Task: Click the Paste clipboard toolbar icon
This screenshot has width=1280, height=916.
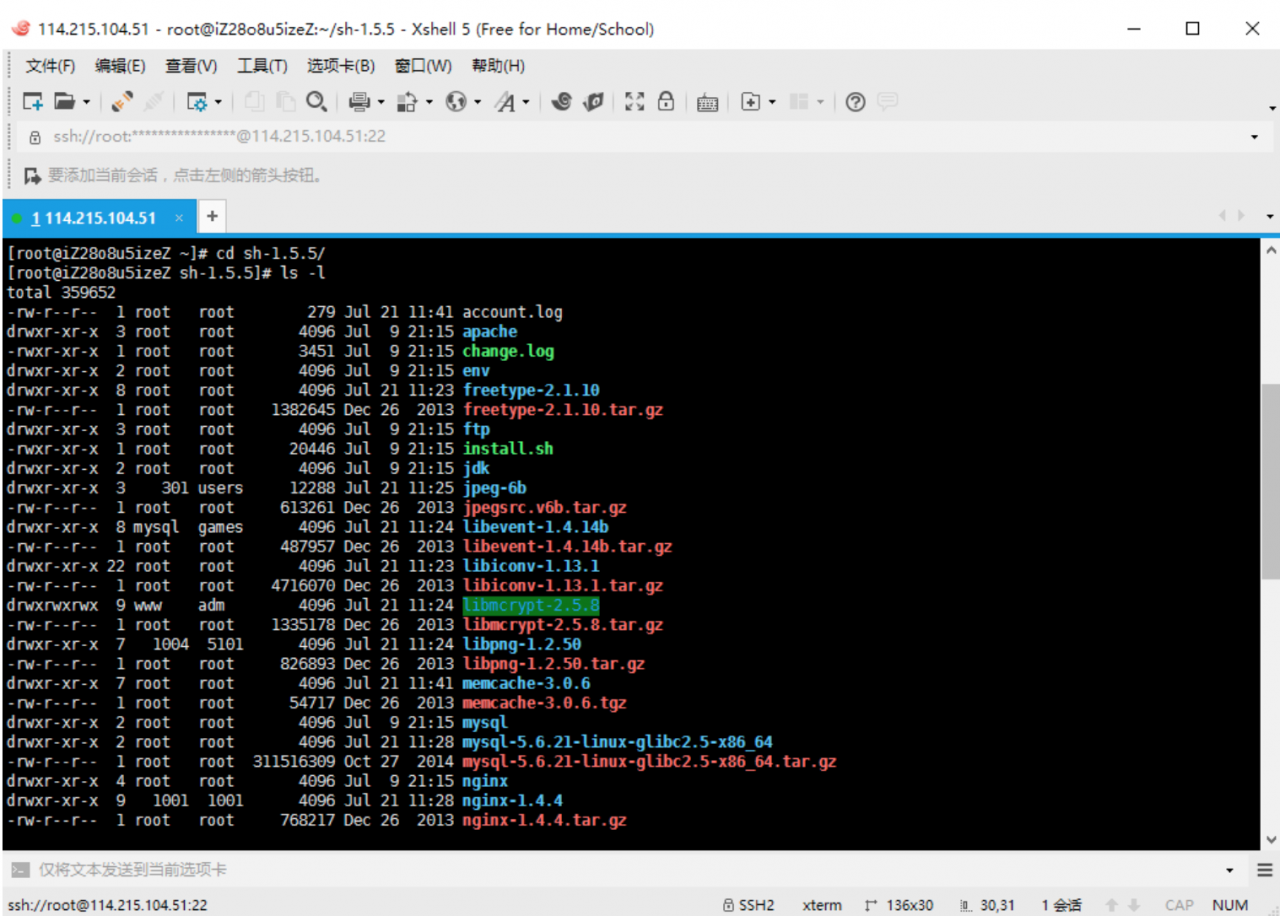Action: pyautogui.click(x=285, y=102)
